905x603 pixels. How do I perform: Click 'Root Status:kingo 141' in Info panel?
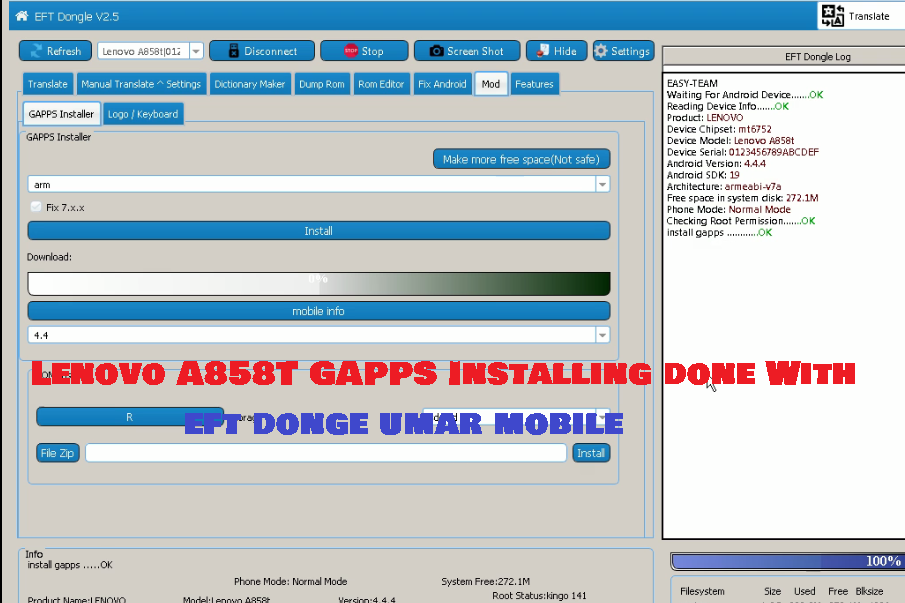[539, 595]
